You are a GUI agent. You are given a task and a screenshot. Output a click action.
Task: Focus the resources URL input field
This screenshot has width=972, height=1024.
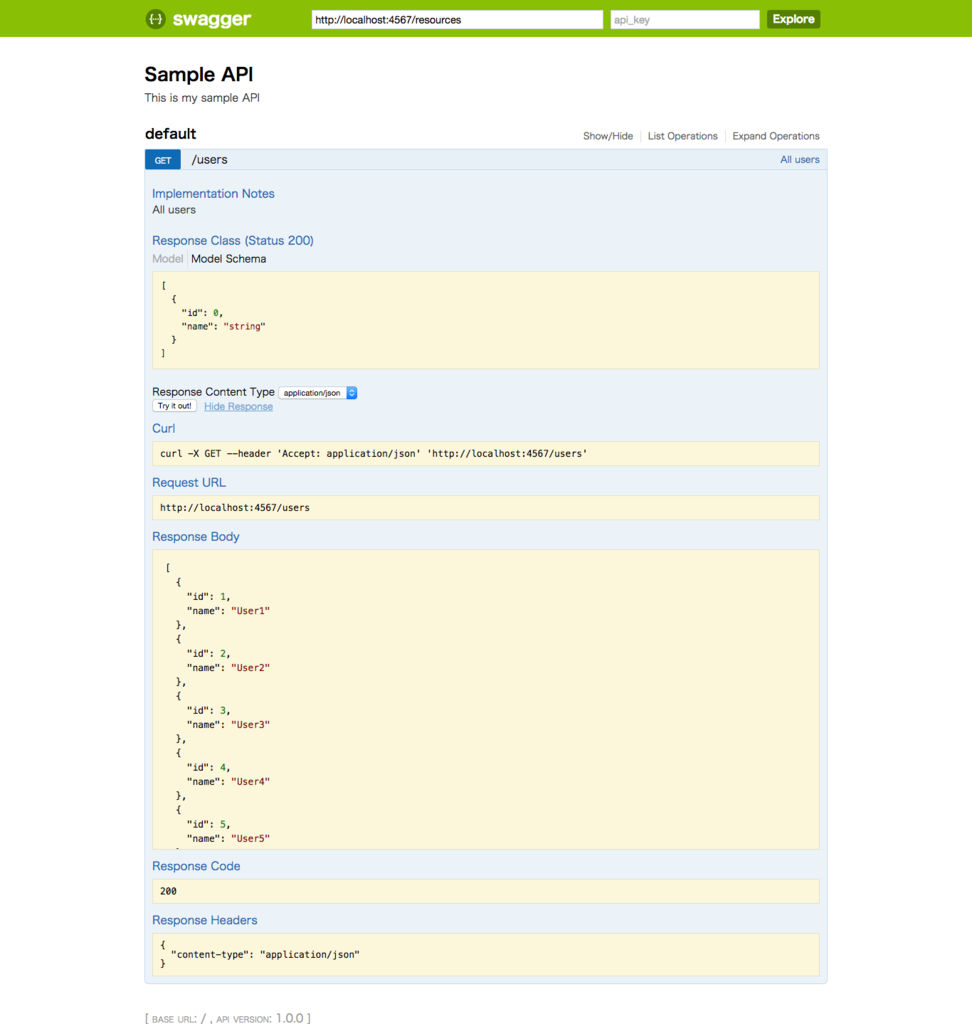point(457,20)
